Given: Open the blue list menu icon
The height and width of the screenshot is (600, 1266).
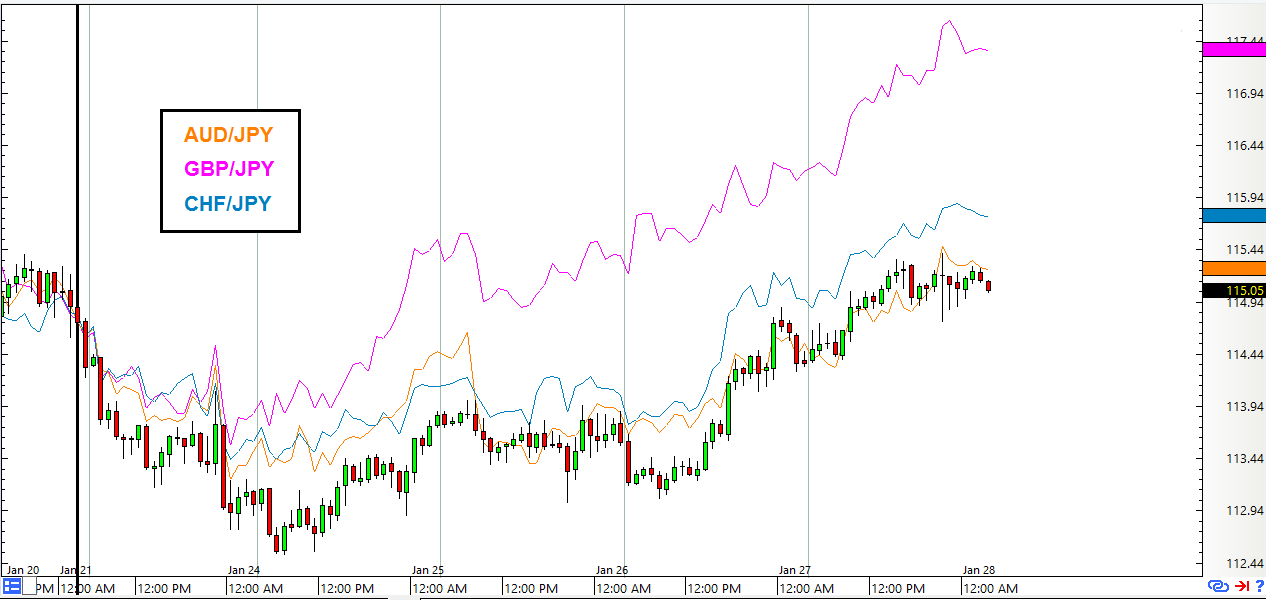Looking at the screenshot, I should point(14,587).
